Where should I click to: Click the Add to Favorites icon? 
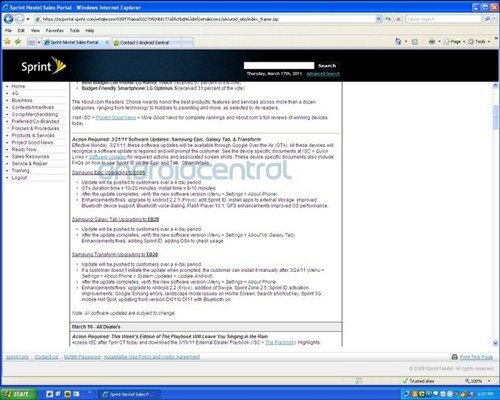tap(18, 42)
